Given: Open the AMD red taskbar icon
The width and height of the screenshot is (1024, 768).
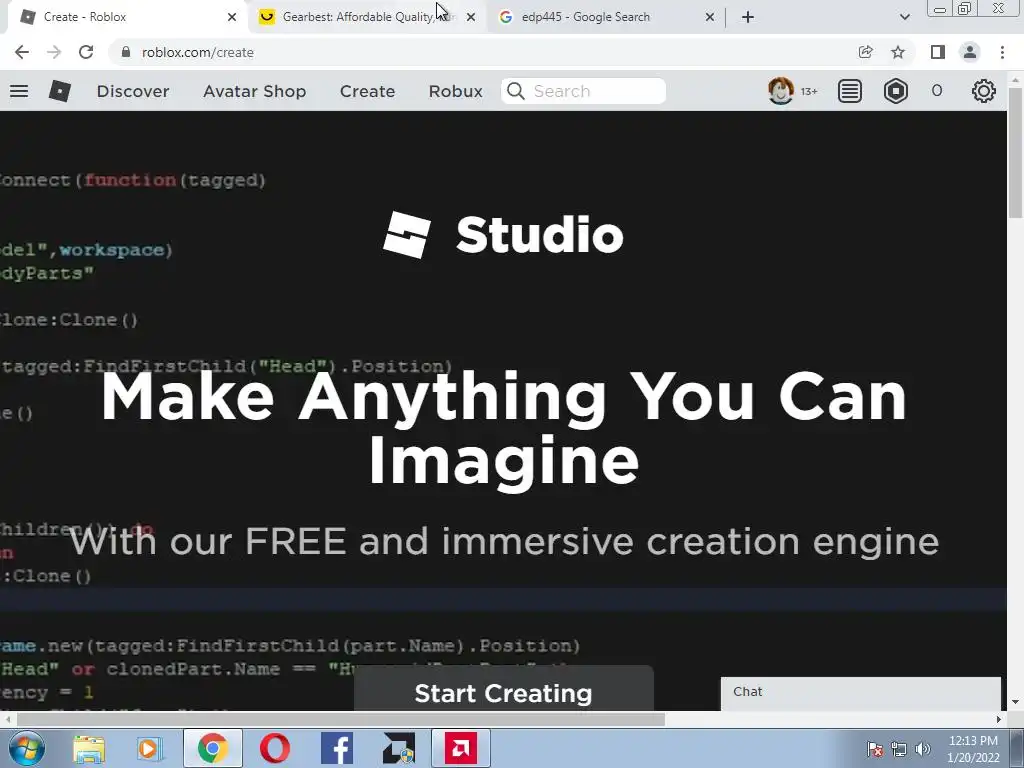Looking at the screenshot, I should pyautogui.click(x=460, y=748).
